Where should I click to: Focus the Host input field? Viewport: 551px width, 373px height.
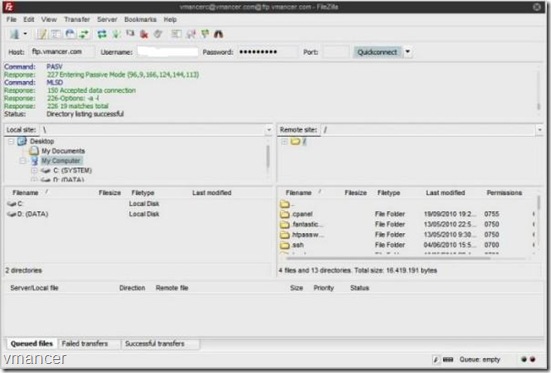tap(62, 52)
